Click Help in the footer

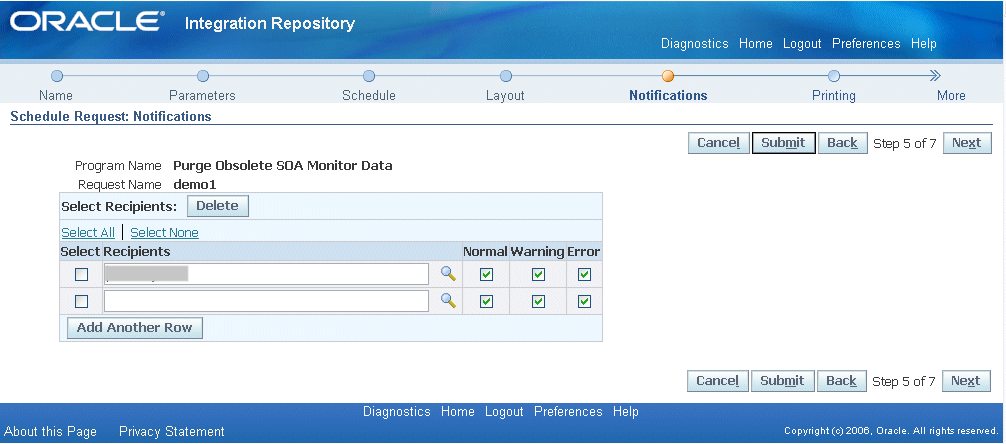626,411
